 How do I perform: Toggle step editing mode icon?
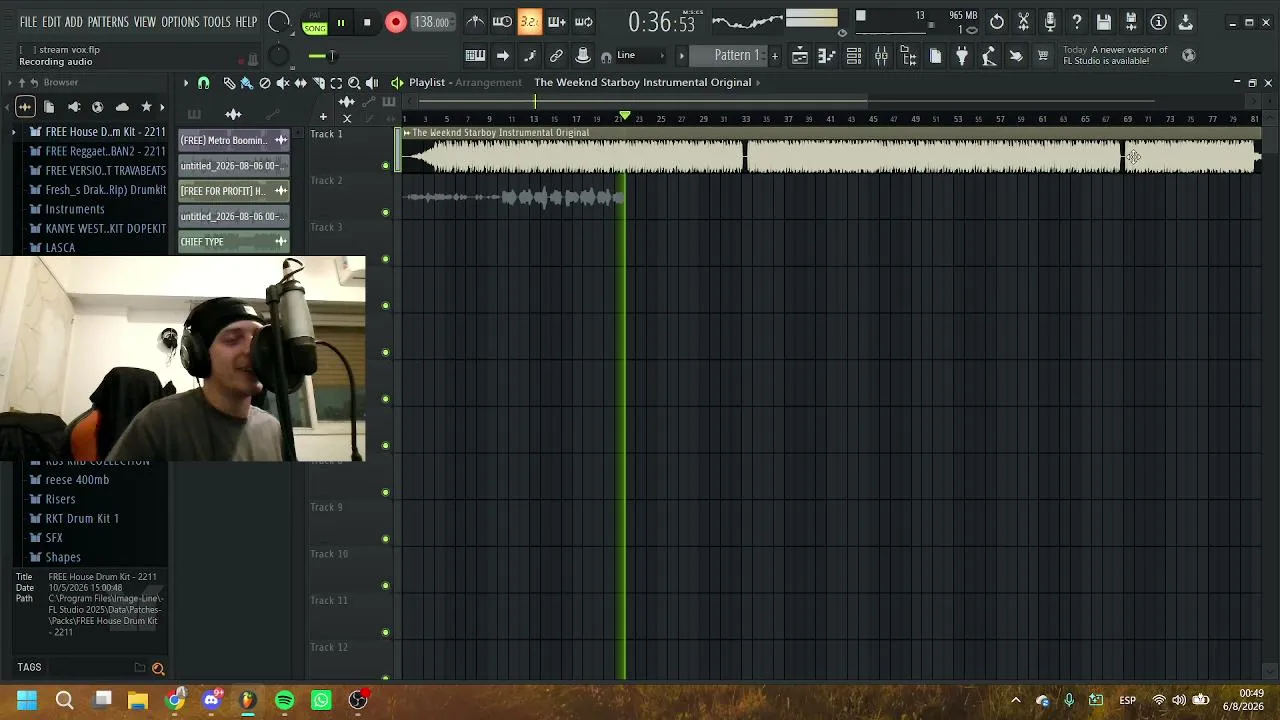tap(530, 56)
